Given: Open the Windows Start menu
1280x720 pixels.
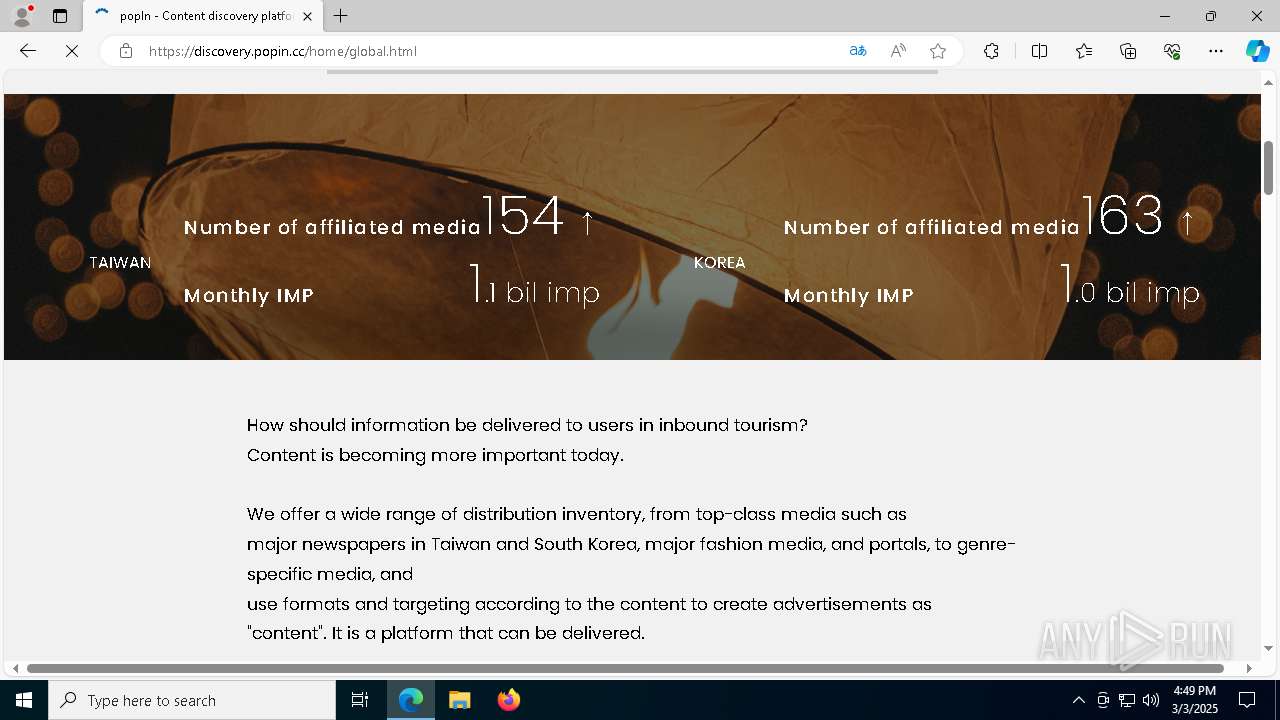Looking at the screenshot, I should 24,700.
